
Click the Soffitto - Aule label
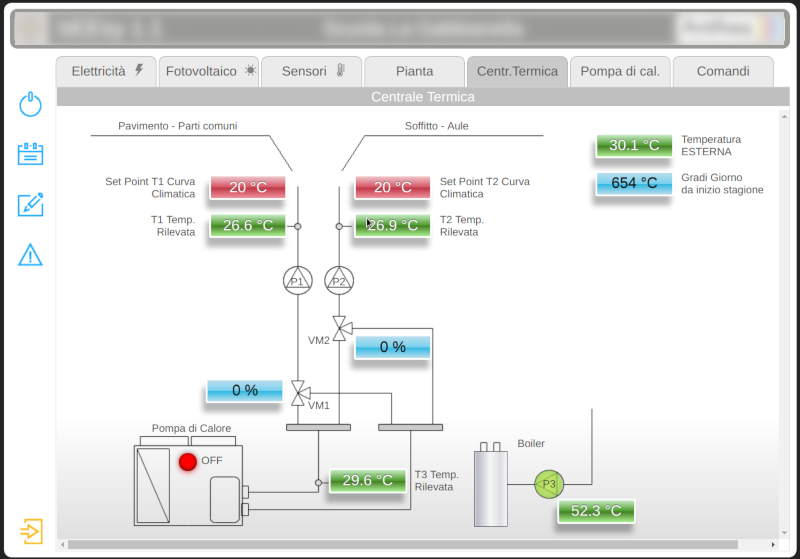tap(436, 126)
